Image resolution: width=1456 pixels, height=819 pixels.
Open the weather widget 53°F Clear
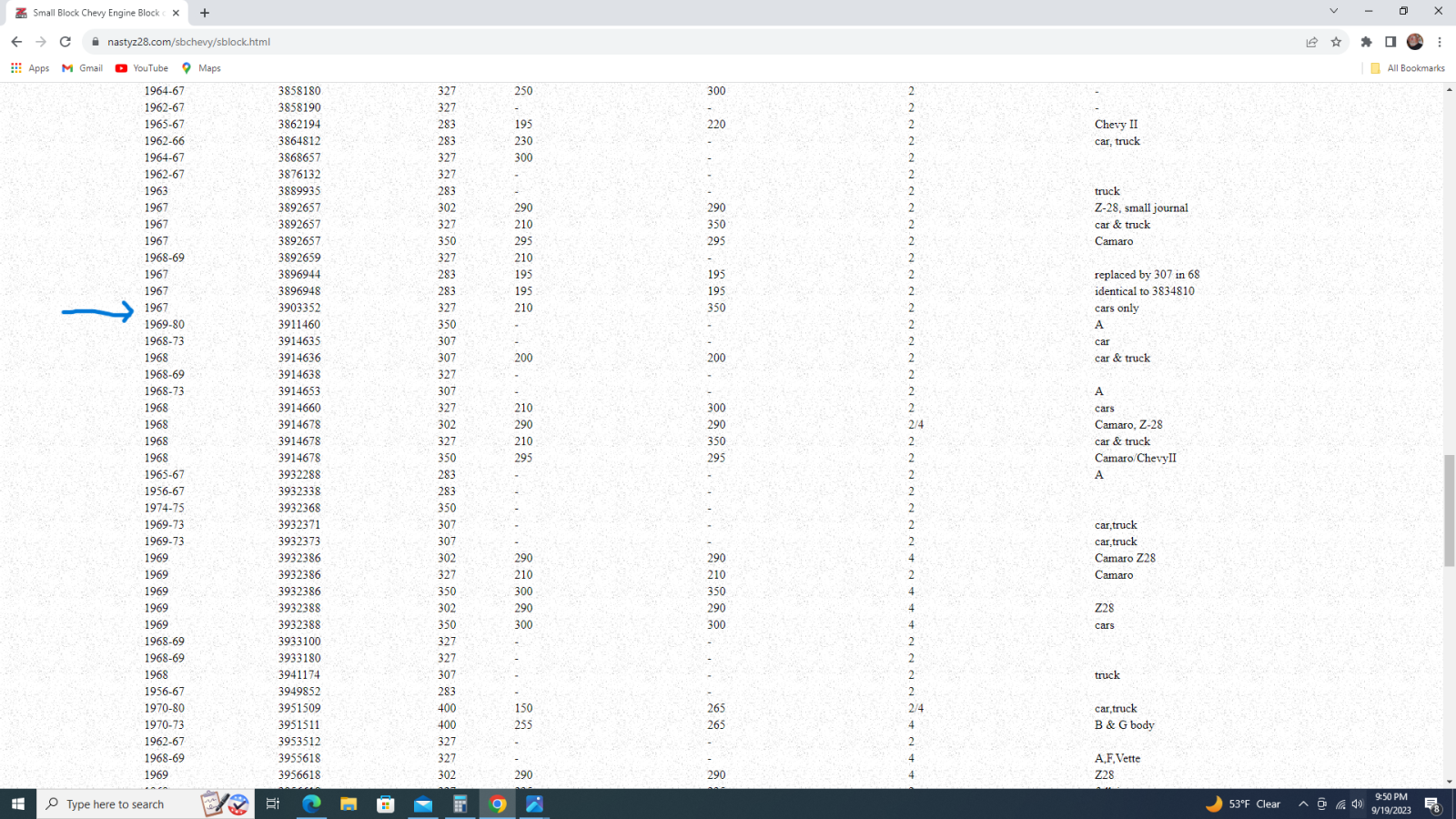[1243, 804]
